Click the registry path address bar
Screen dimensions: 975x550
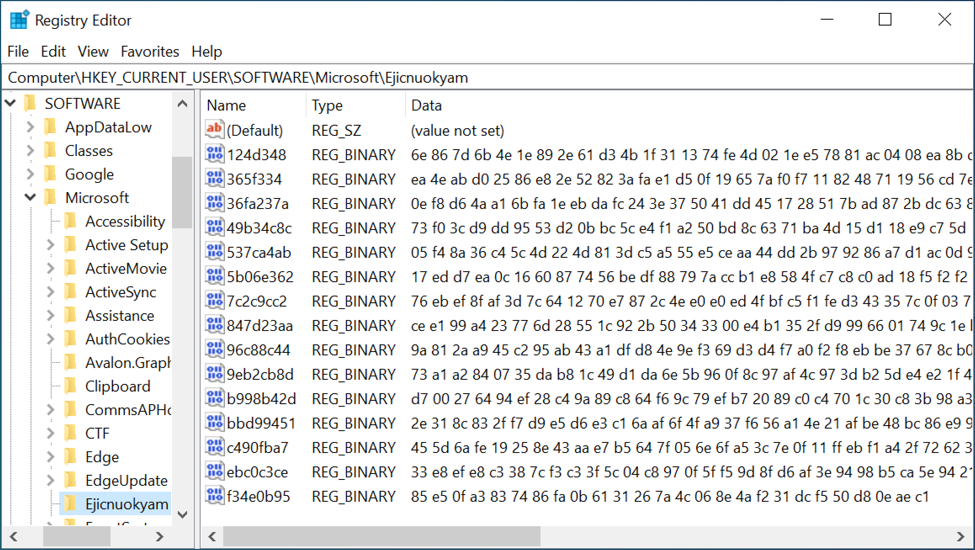coord(487,77)
